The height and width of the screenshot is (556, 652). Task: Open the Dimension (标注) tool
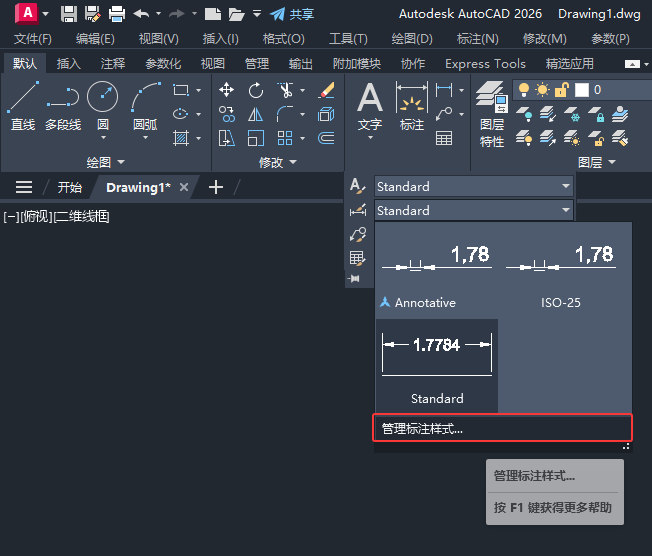pos(412,106)
